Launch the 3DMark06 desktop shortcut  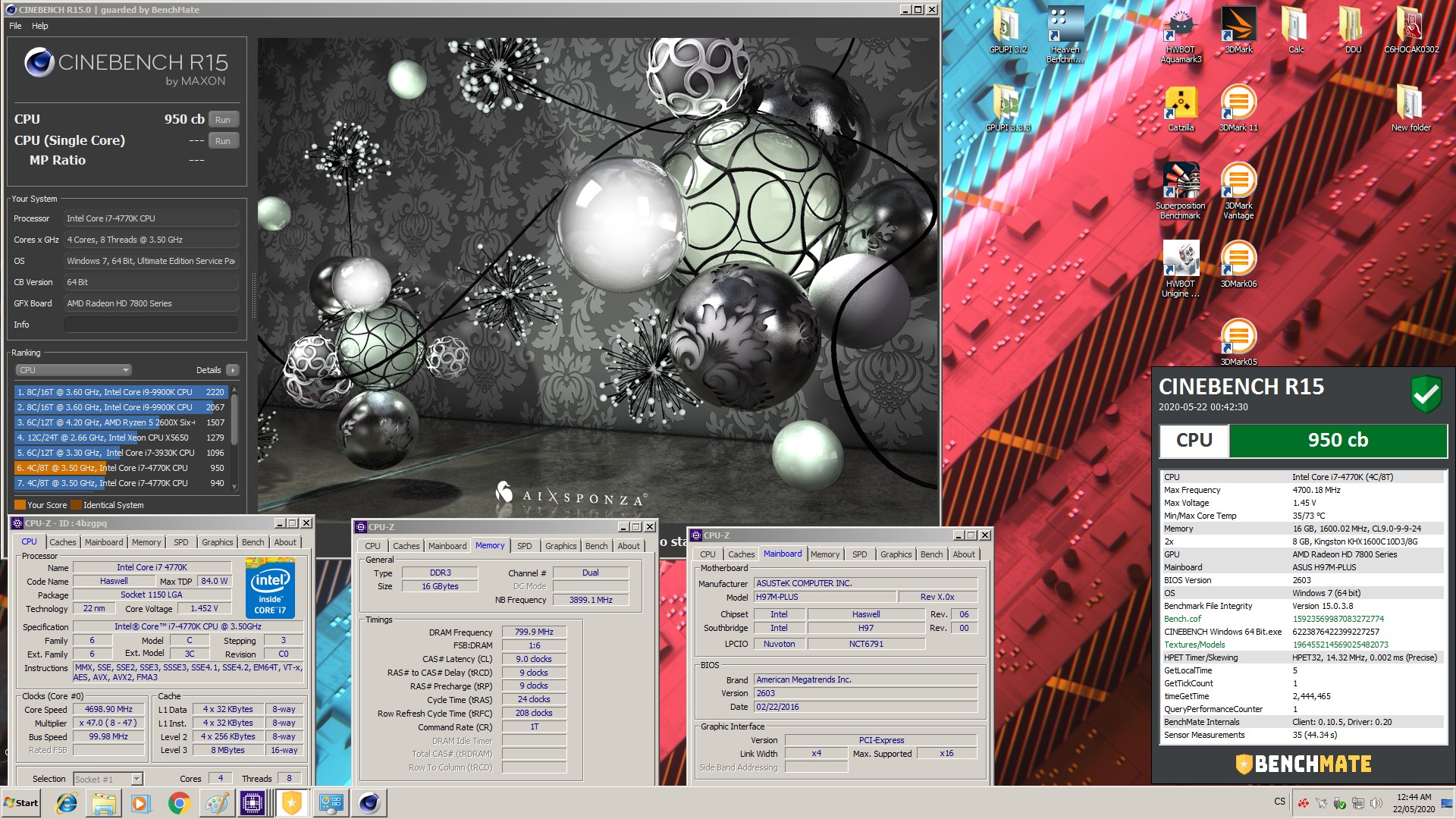click(x=1238, y=265)
